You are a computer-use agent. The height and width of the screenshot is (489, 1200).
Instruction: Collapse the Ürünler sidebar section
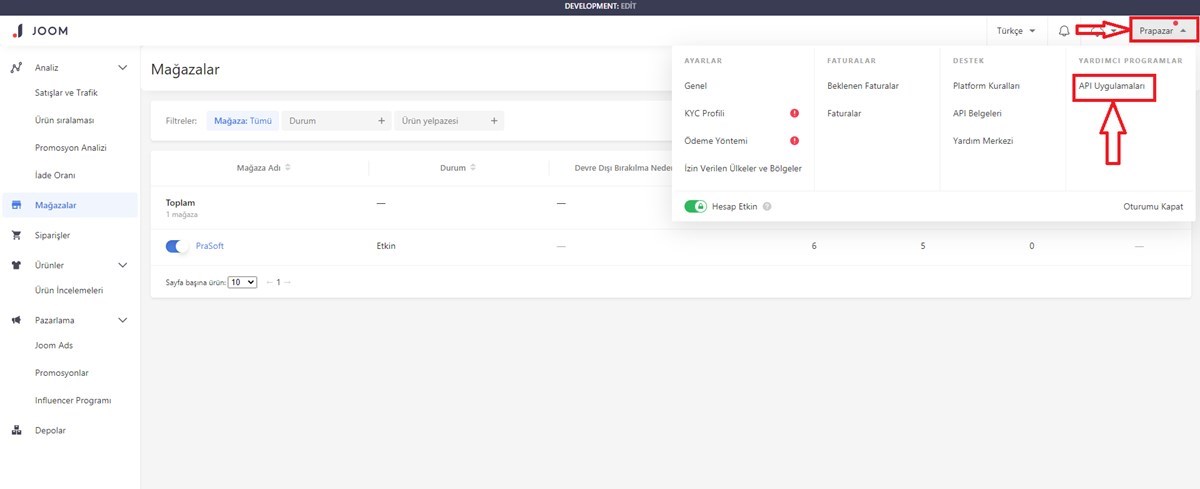click(123, 266)
